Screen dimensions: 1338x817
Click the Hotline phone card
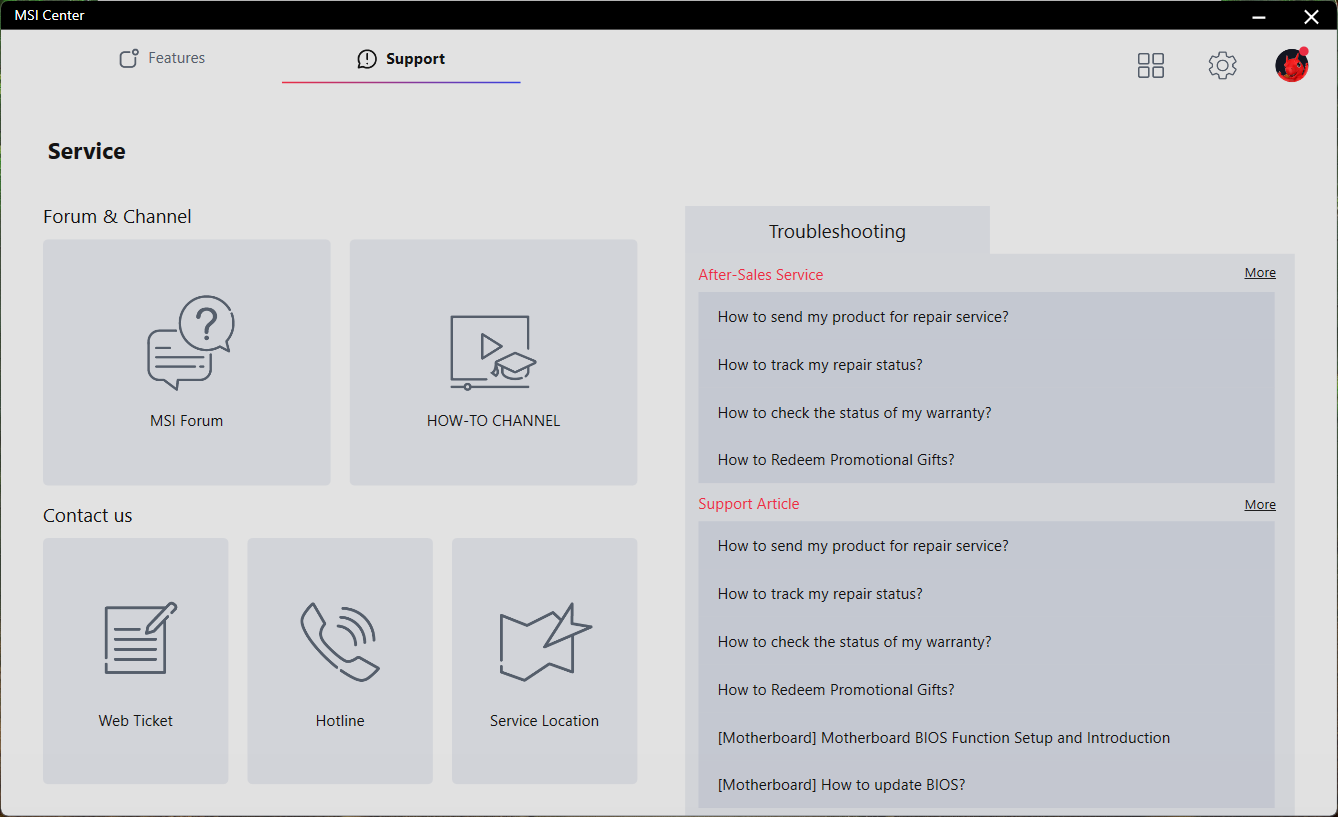tap(340, 661)
